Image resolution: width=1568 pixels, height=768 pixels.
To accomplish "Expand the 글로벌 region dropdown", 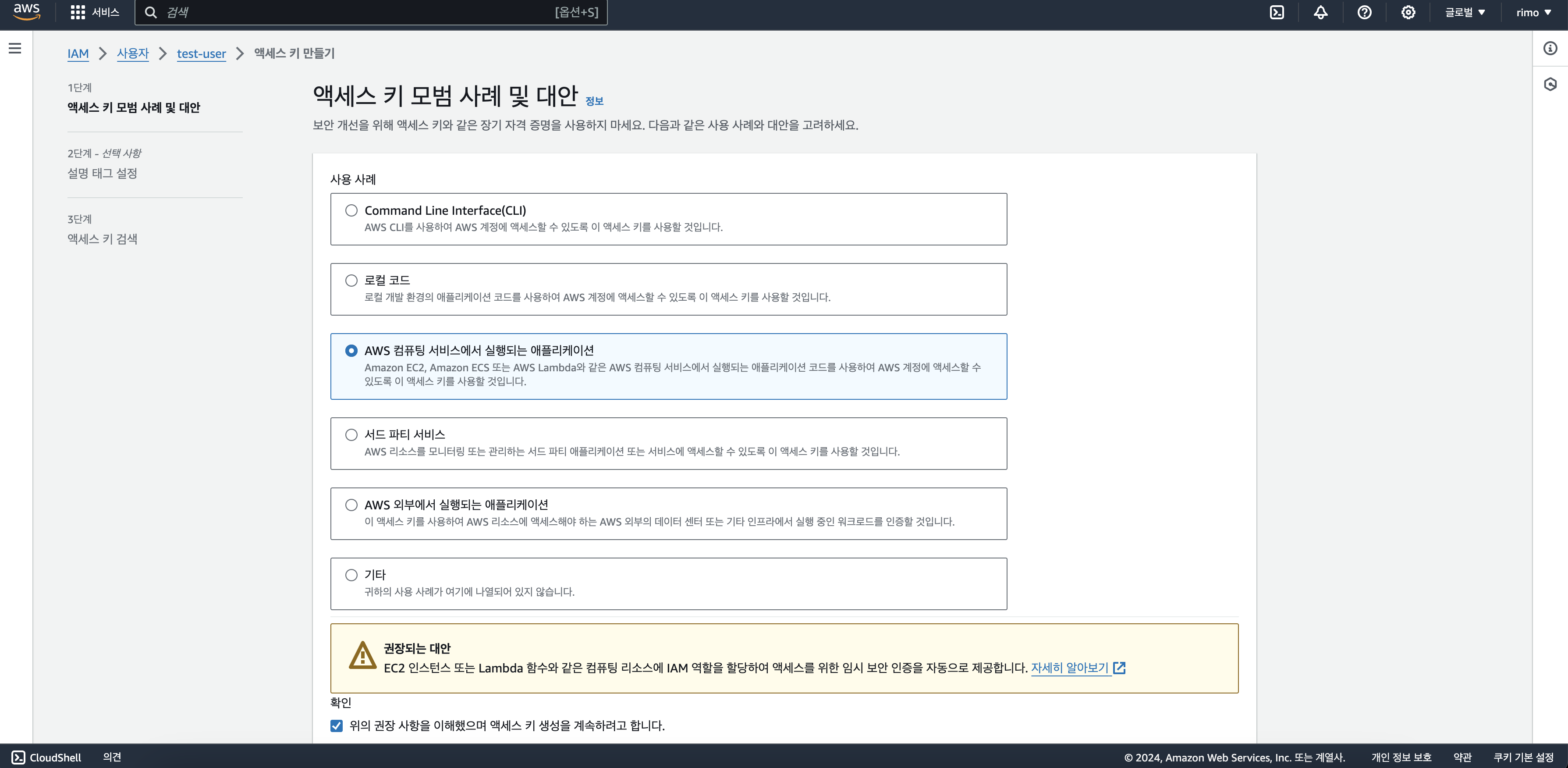I will (x=1465, y=12).
